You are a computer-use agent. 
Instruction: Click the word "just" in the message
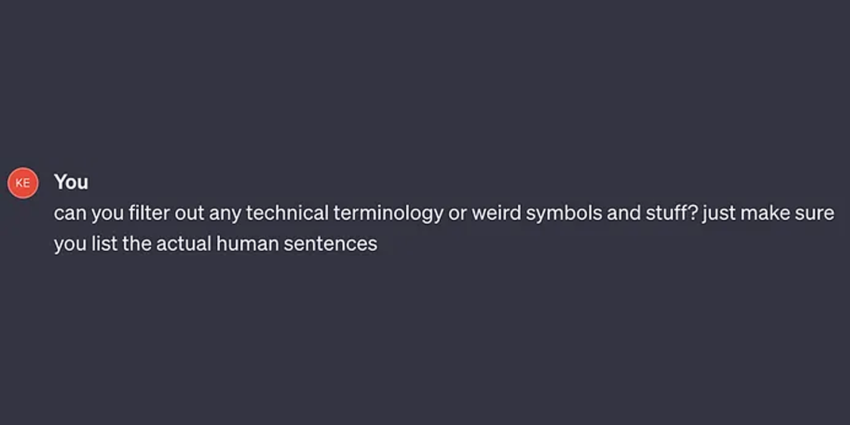[719, 214]
